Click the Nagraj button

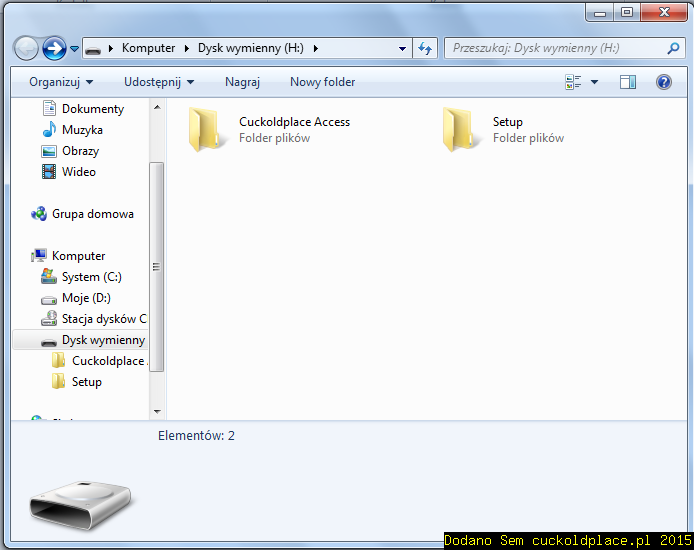tap(242, 82)
